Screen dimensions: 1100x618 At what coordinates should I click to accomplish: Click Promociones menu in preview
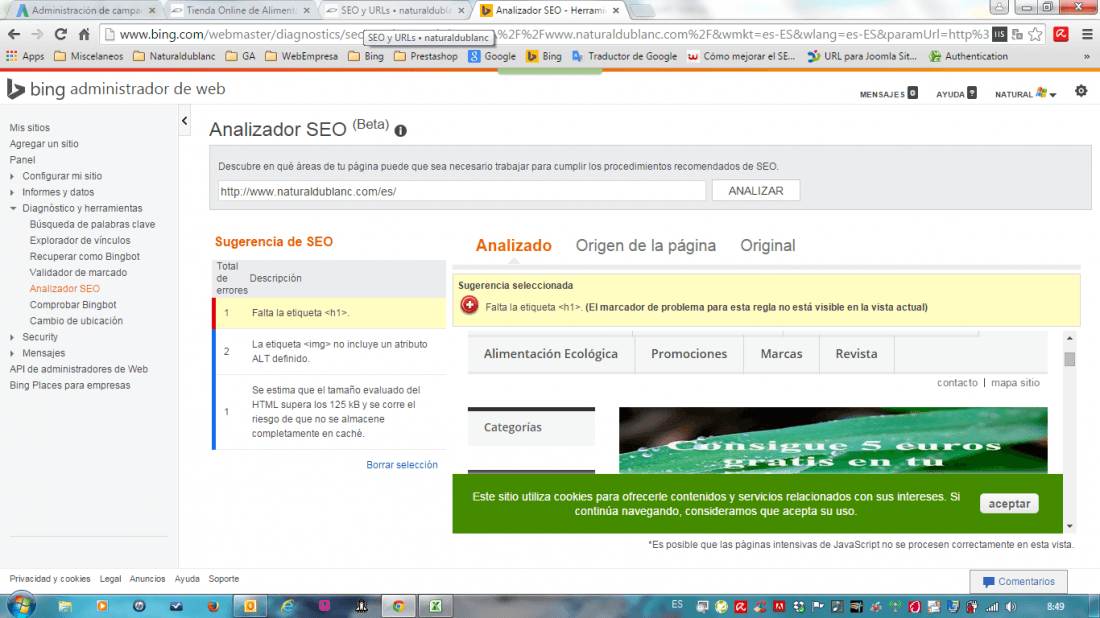(x=689, y=354)
